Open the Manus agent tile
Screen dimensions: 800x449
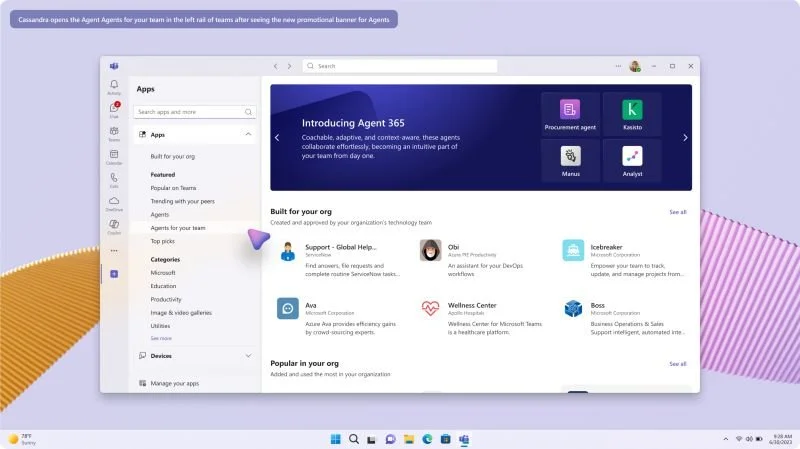click(x=570, y=161)
